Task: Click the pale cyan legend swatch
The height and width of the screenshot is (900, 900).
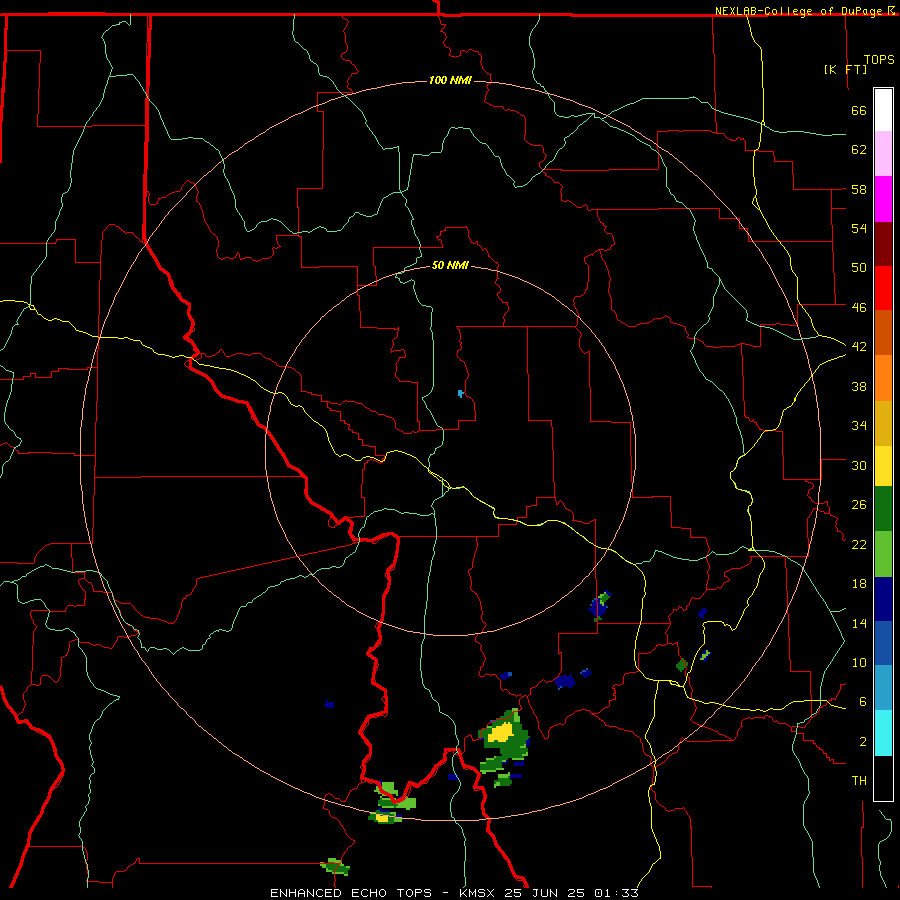Action: [x=883, y=733]
